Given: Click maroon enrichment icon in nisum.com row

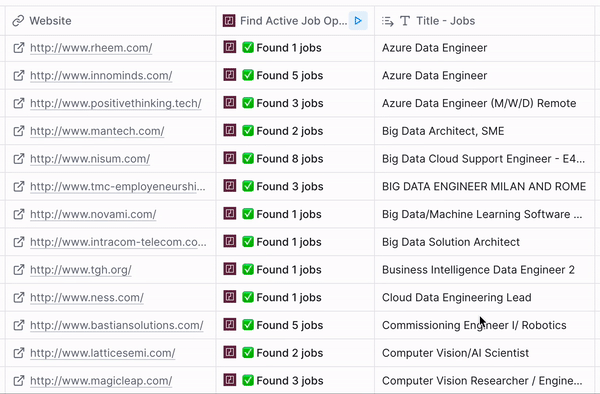Looking at the screenshot, I should (230, 158).
